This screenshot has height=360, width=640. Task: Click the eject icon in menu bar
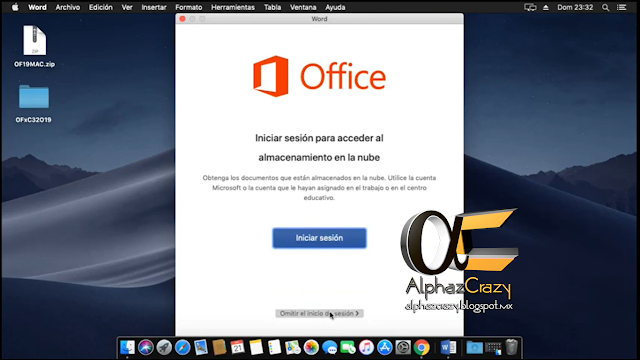546,7
